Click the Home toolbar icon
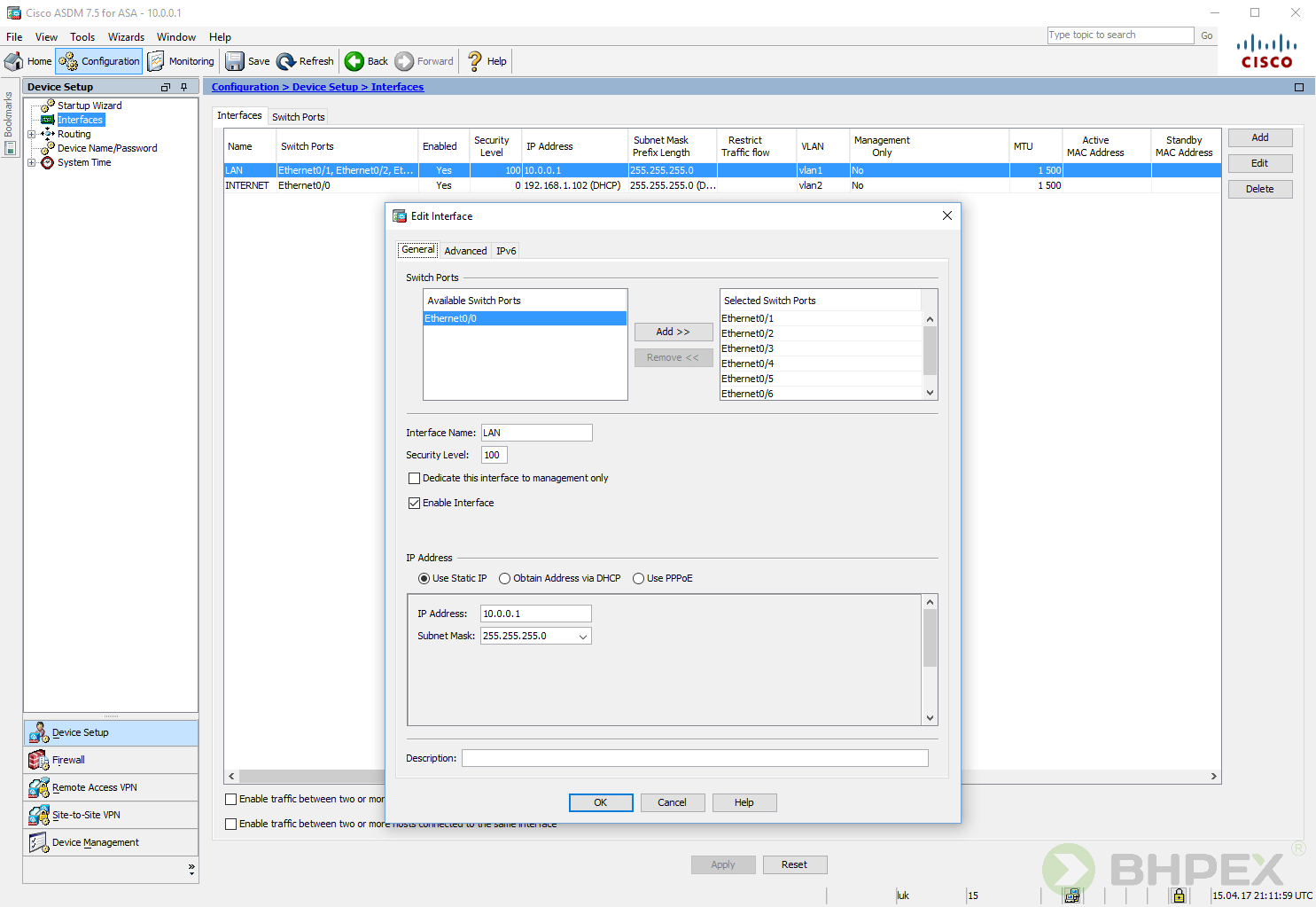1316x907 pixels. (14, 61)
